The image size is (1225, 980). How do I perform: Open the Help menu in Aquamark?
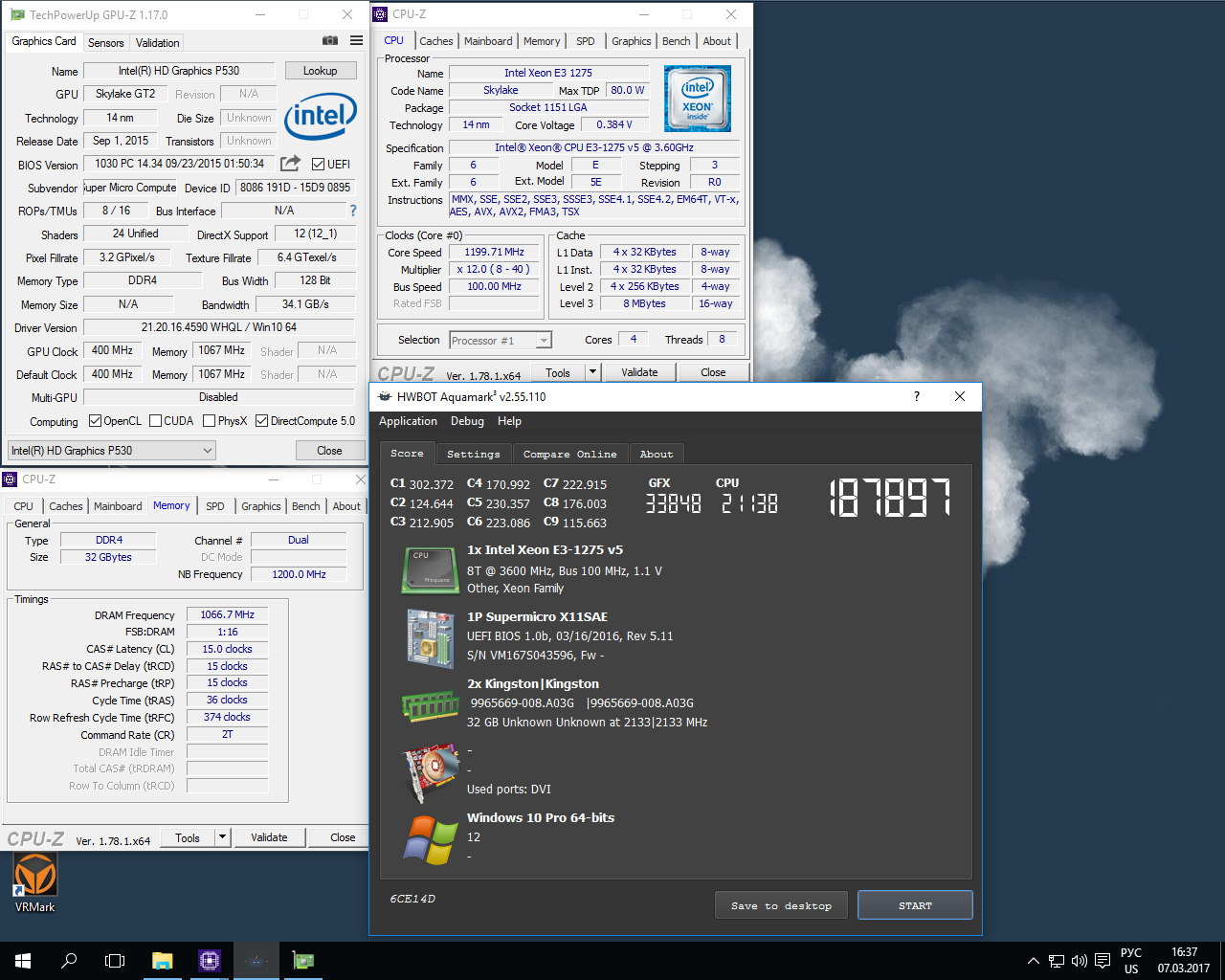pos(509,421)
